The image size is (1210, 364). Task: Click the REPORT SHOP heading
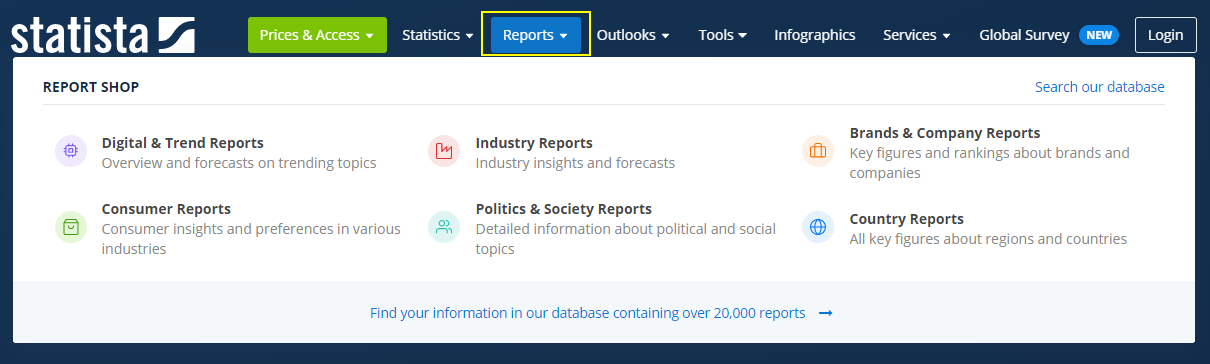point(91,87)
